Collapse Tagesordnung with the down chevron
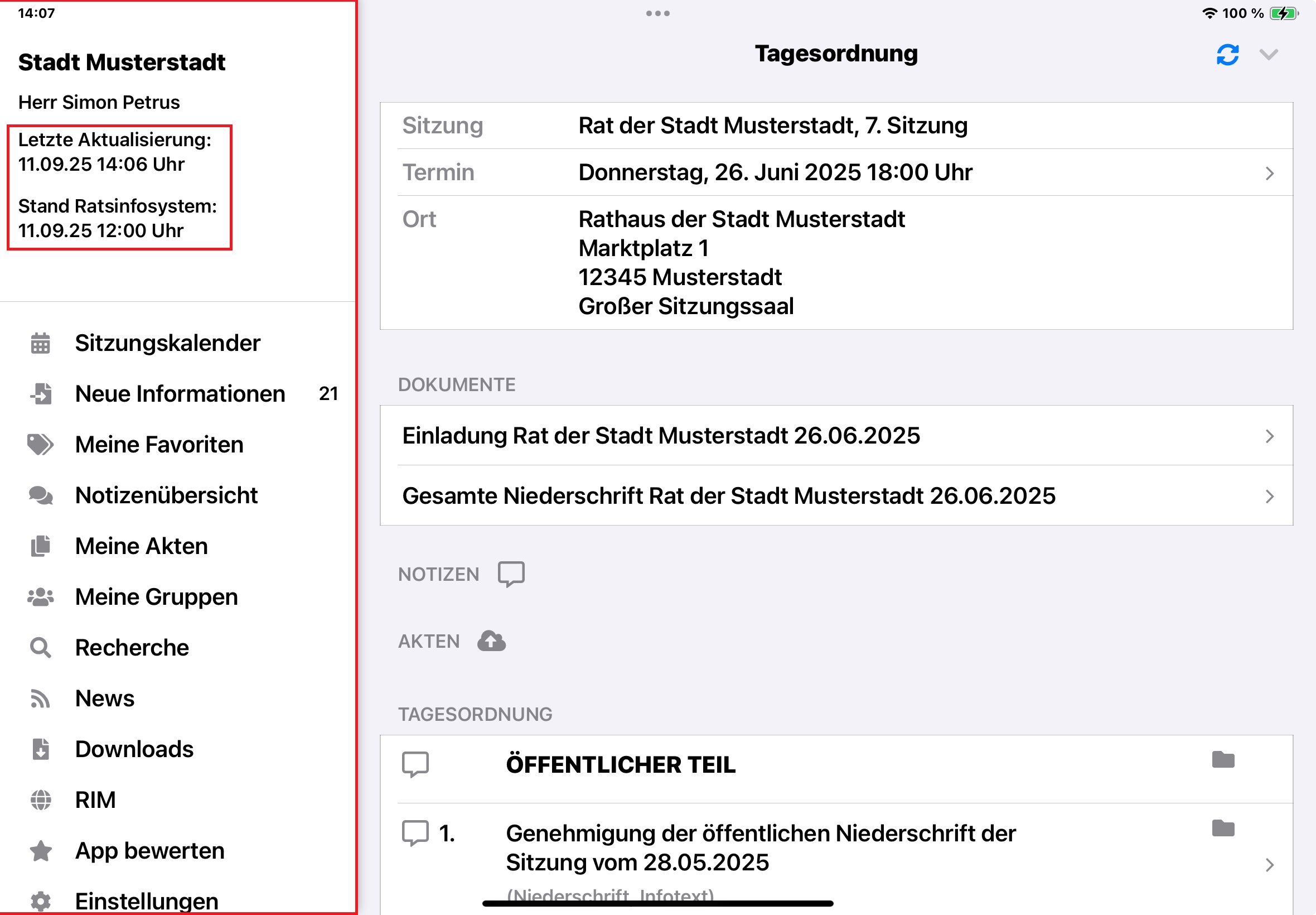This screenshot has height=915, width=1316. 1270,54
